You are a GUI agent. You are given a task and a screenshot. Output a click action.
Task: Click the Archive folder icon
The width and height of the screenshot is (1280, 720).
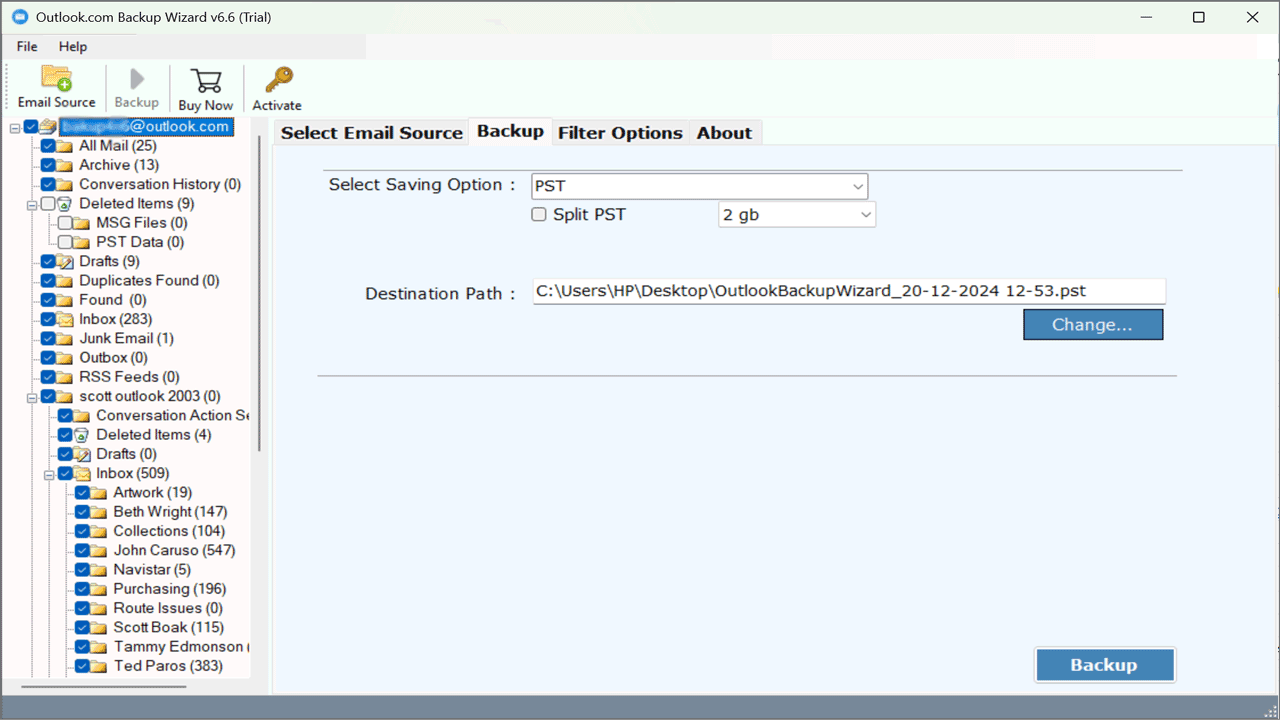tap(64, 165)
